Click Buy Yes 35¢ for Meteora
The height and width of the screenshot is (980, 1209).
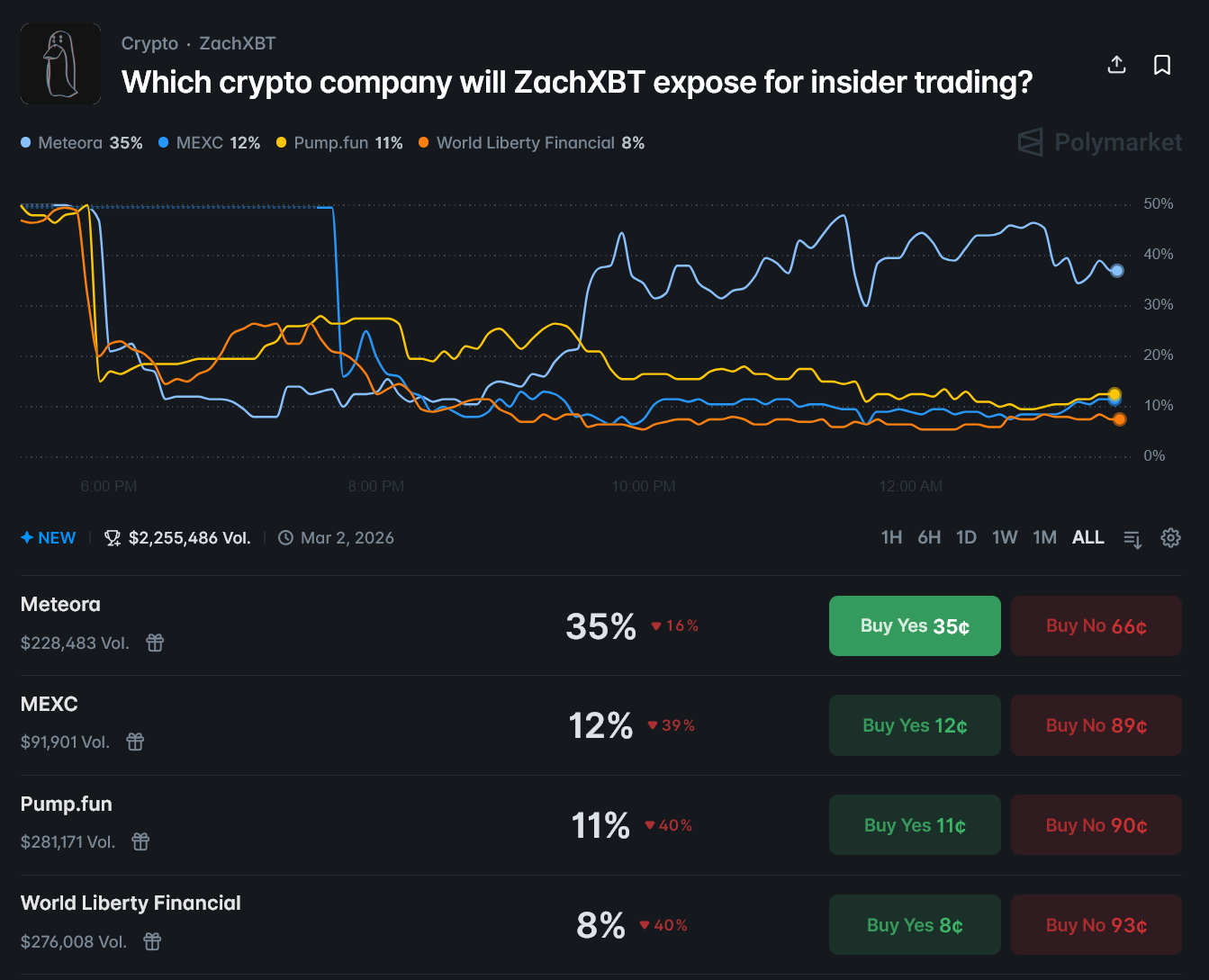tap(915, 625)
